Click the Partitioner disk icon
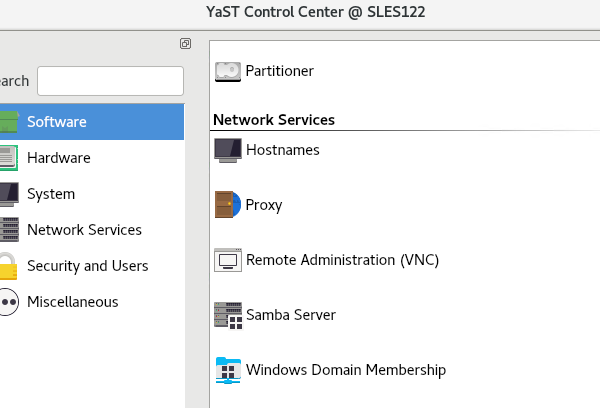 pyautogui.click(x=228, y=71)
